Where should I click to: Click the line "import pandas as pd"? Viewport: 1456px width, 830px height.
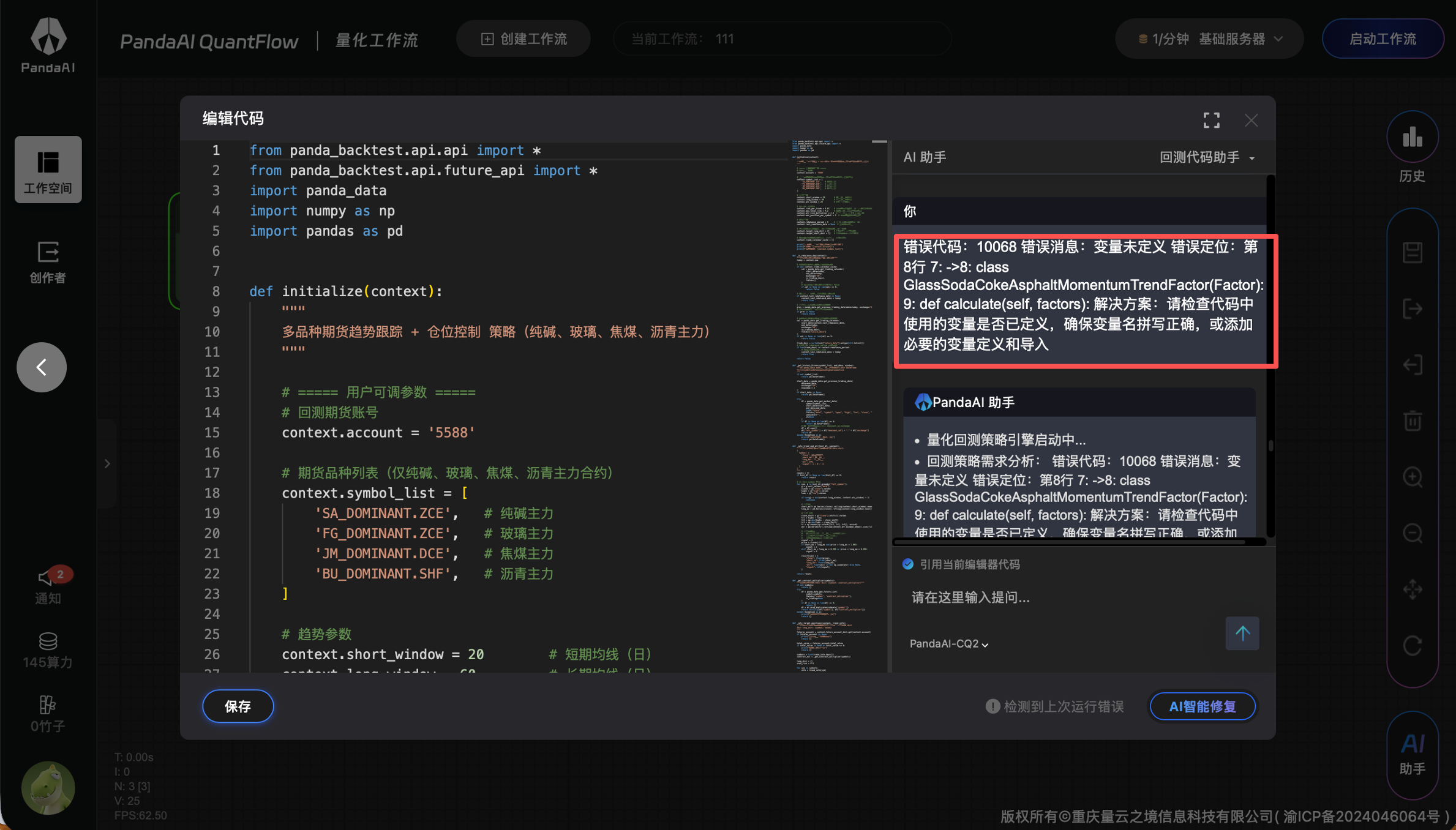(326, 231)
